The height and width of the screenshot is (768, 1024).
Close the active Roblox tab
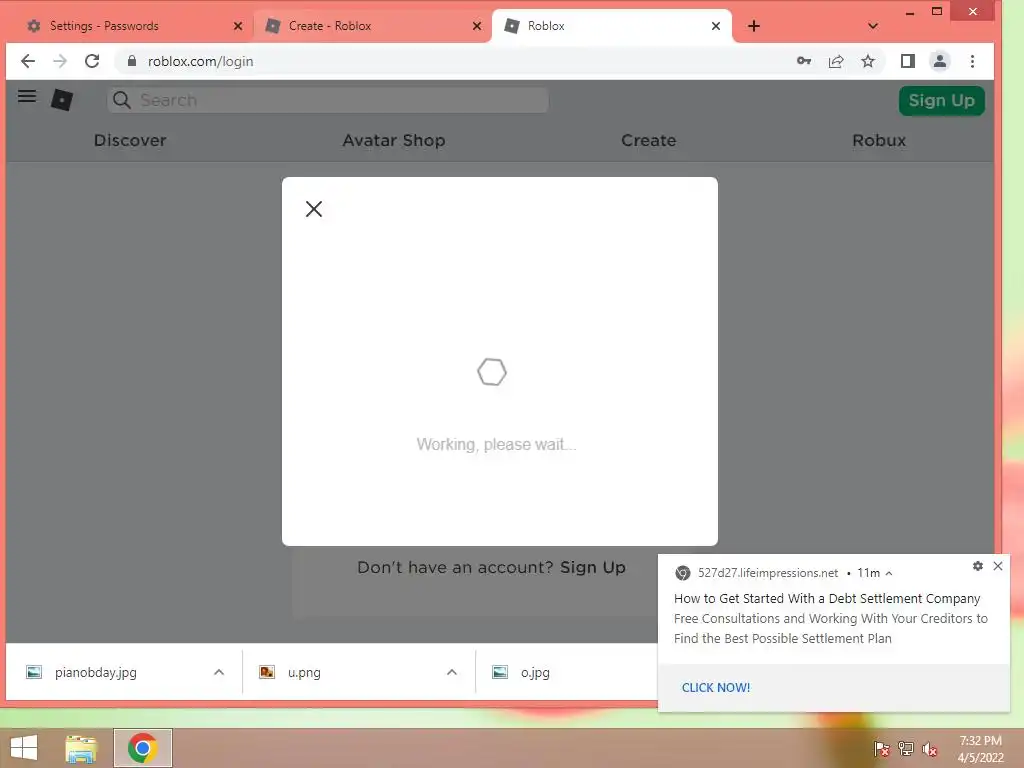716,26
